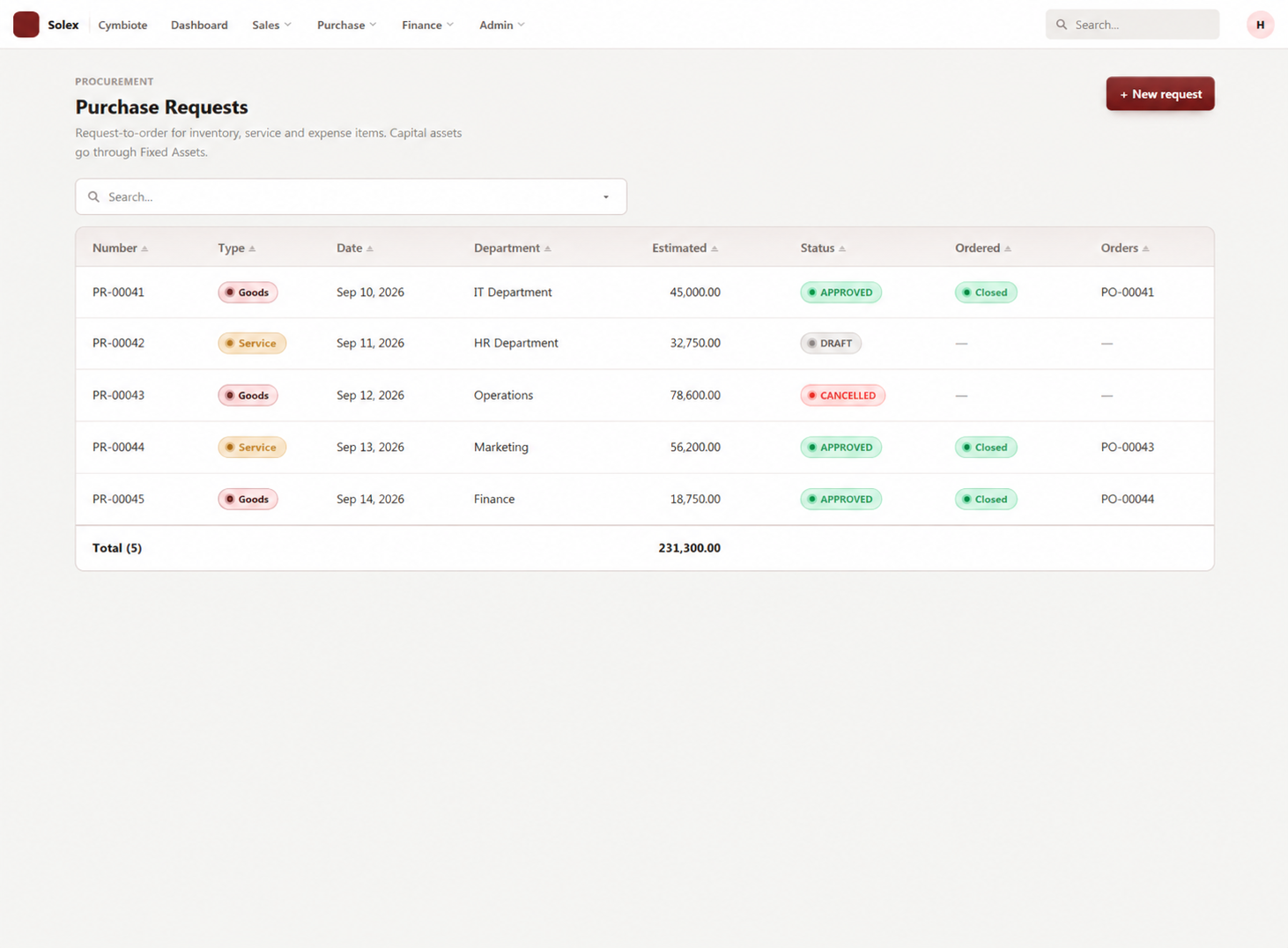Click the Solex brand name
The width and height of the screenshot is (1288, 948).
[x=63, y=25]
